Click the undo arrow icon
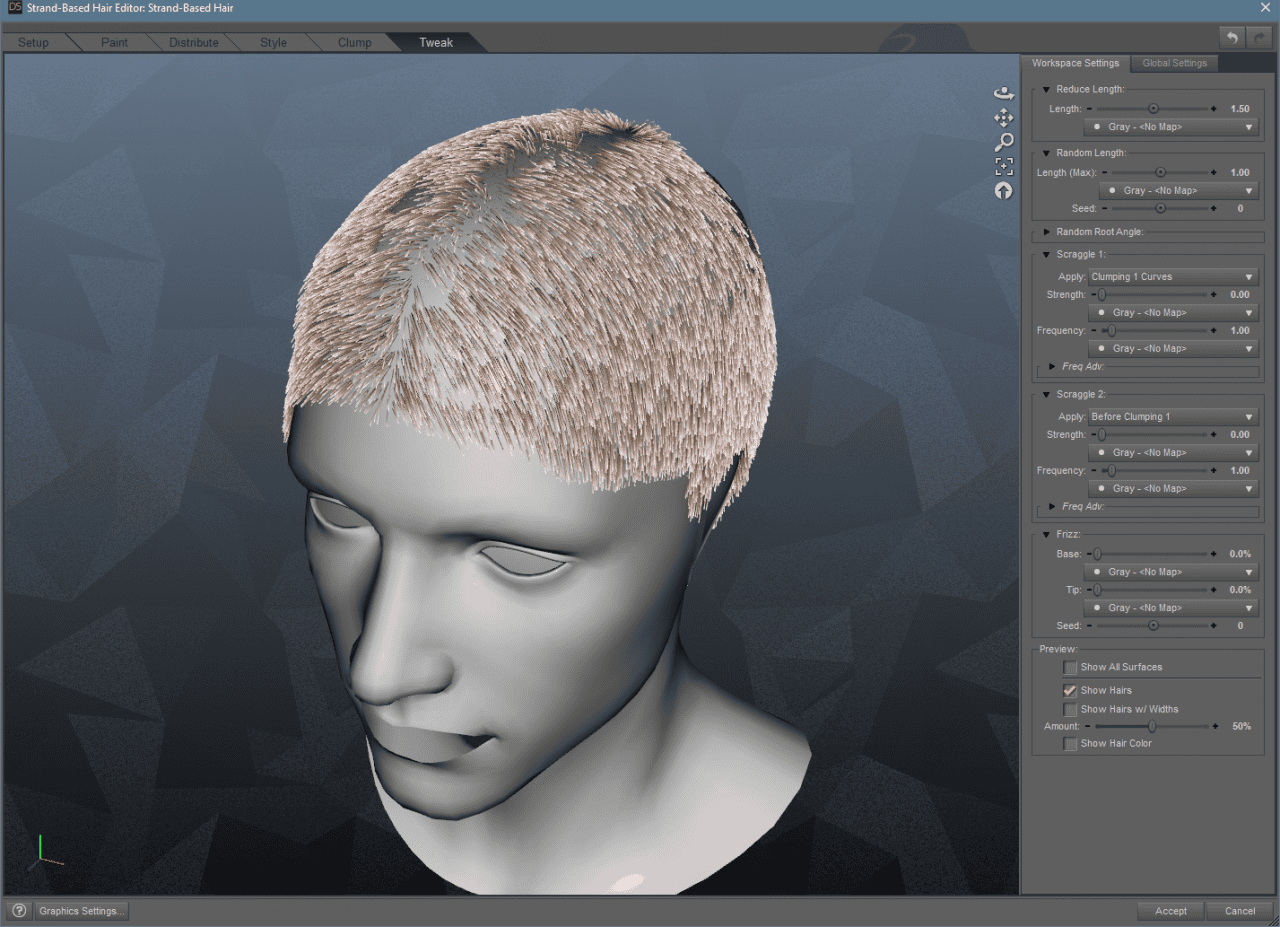1280x927 pixels. click(x=1231, y=37)
